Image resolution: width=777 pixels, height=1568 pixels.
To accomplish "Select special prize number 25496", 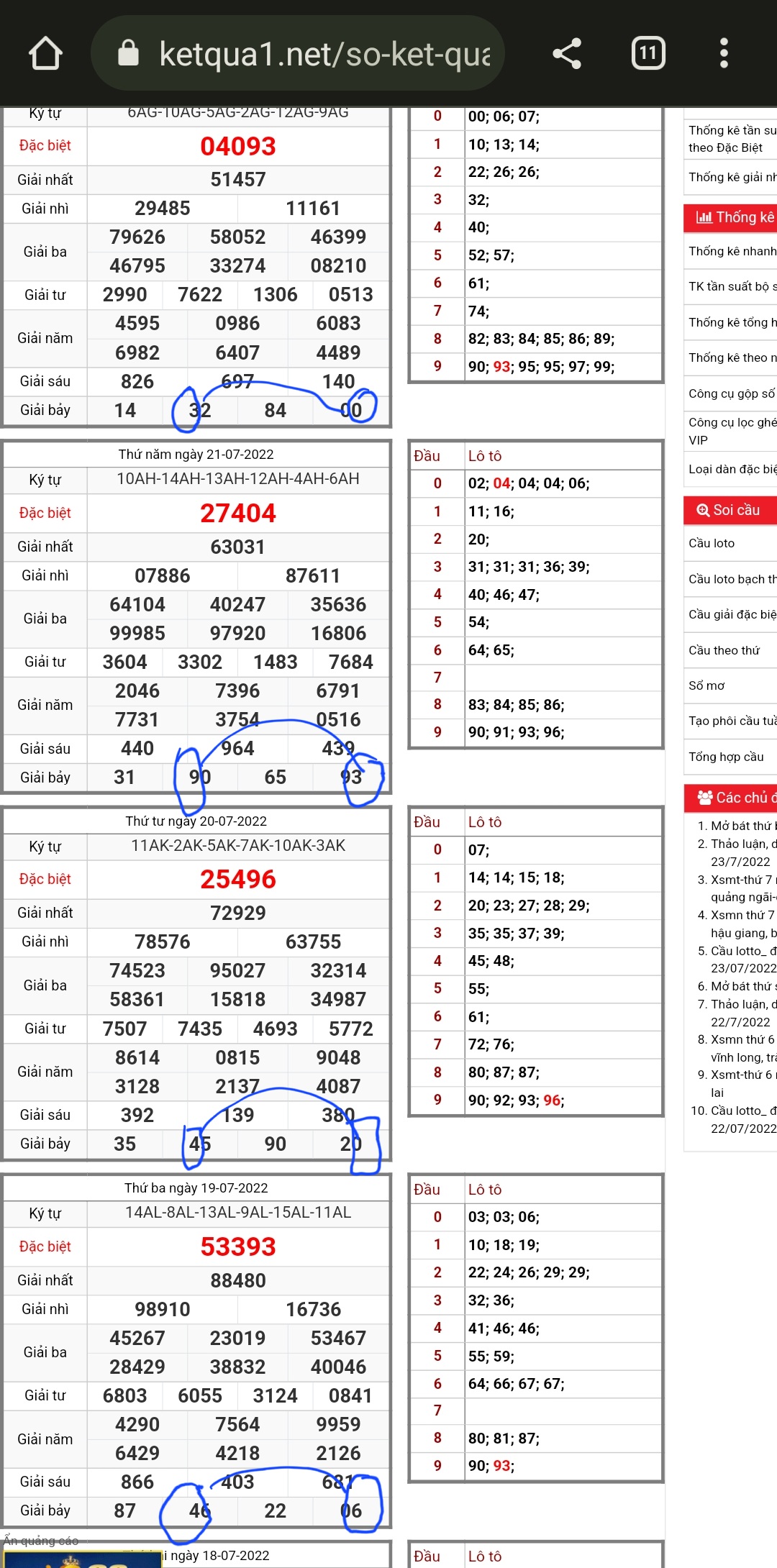I will coord(238,879).
